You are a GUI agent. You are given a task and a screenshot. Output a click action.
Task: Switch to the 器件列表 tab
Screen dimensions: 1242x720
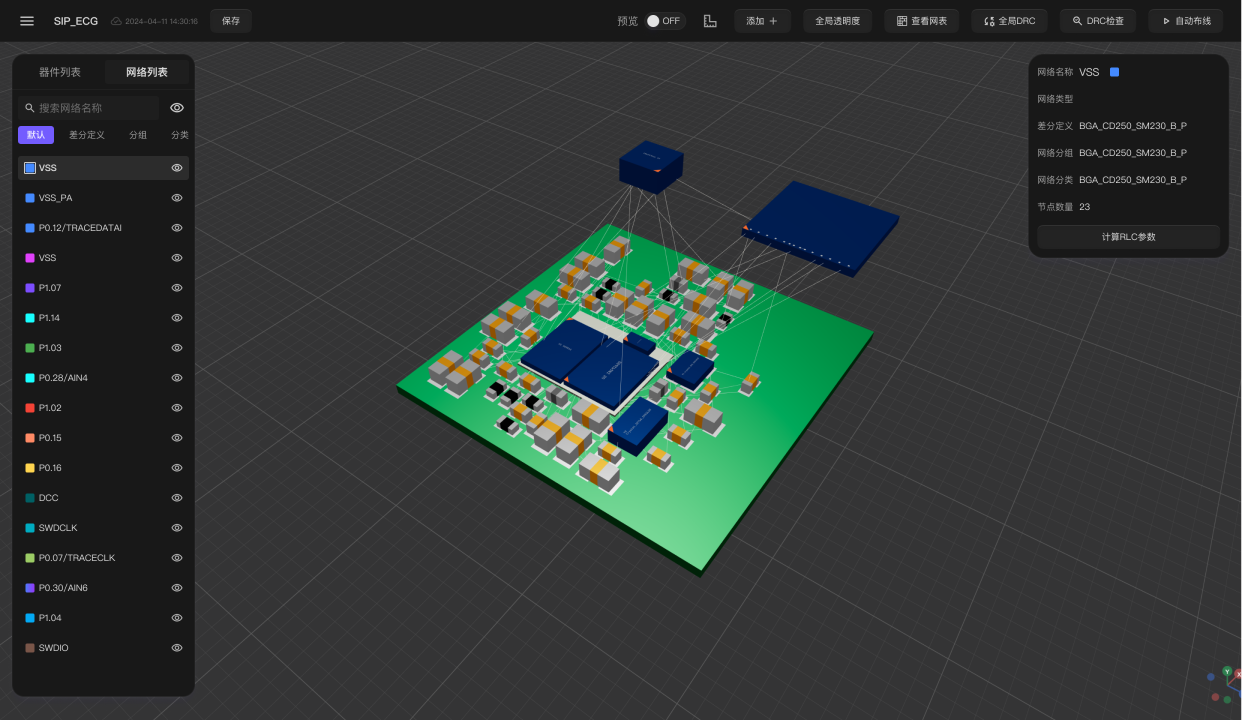[x=60, y=72]
